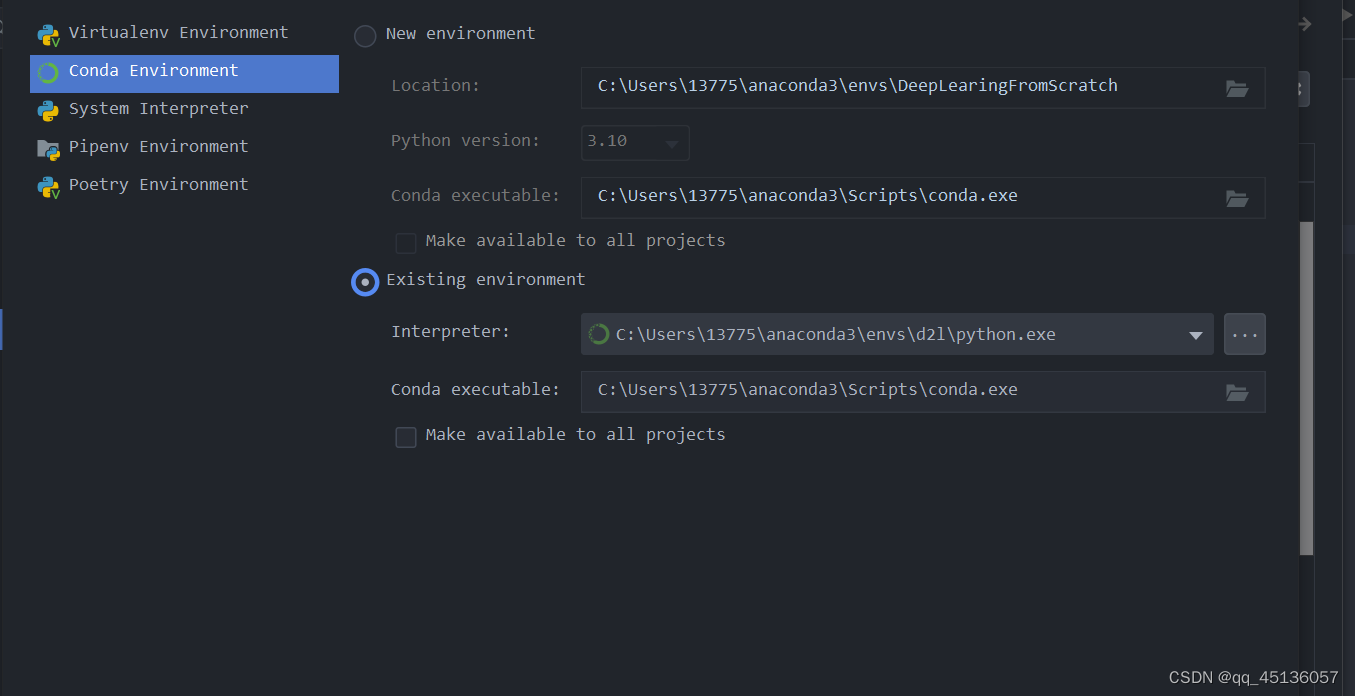Click the Existing environment Conda executable field
1355x696 pixels.
pyautogui.click(x=923, y=392)
